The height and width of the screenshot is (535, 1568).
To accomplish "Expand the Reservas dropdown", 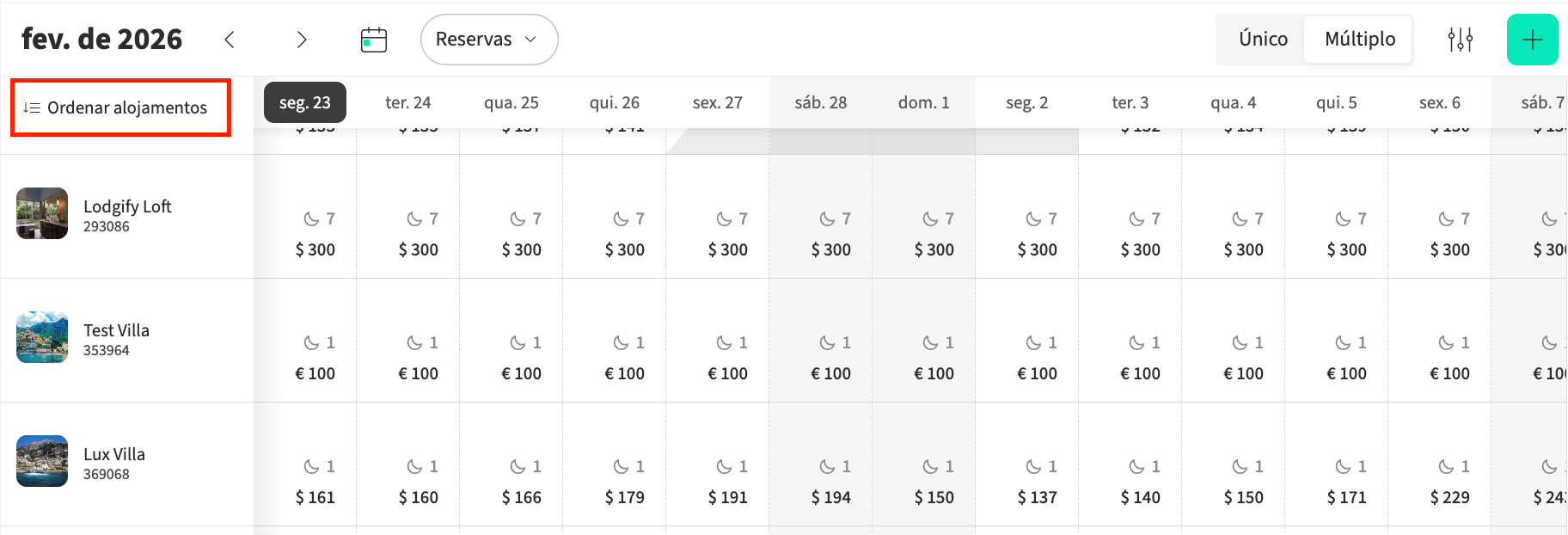I will 488,40.
